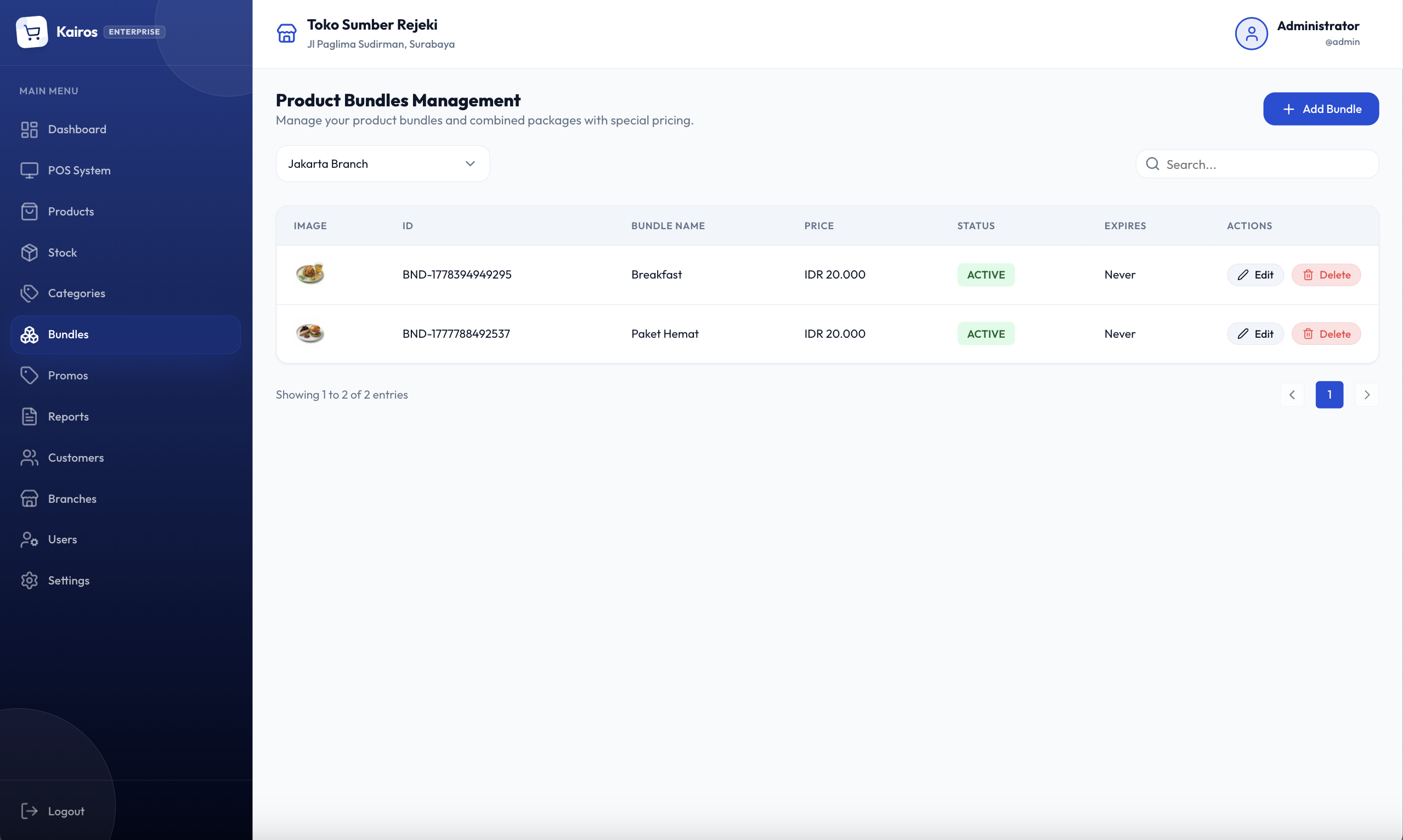1403x840 pixels.
Task: Click the PRICE column header
Action: 819,226
